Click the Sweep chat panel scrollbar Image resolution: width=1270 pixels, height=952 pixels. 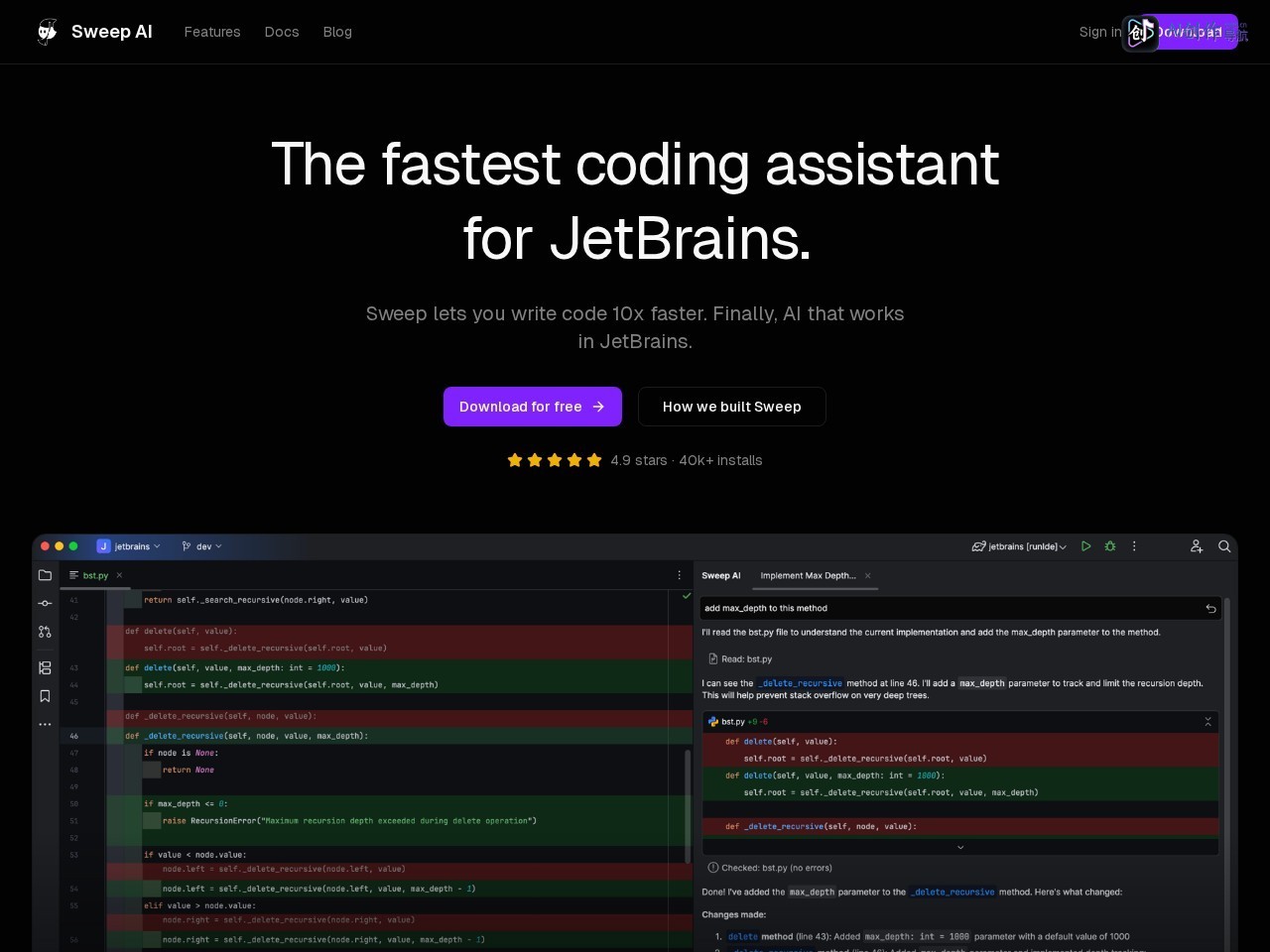(1227, 773)
